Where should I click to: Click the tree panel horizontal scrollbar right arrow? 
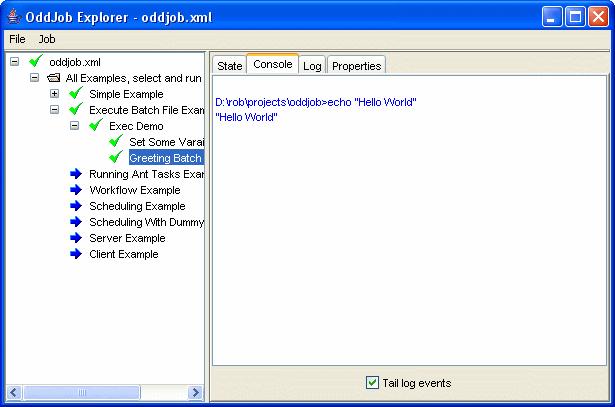[197, 392]
